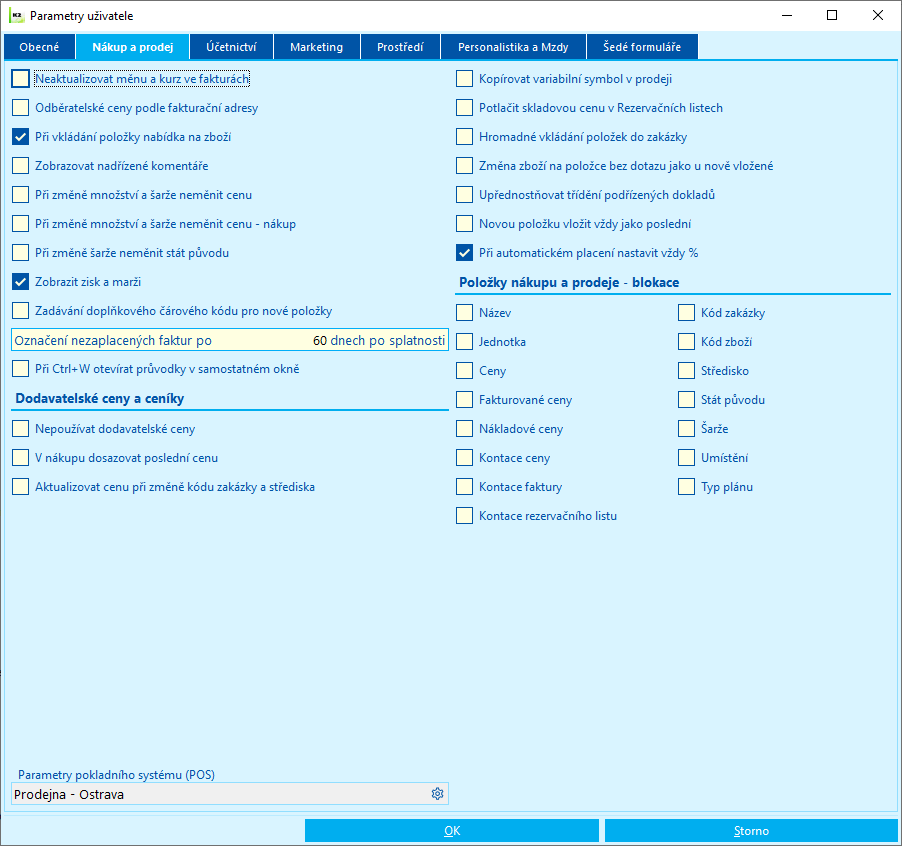Viewport: 902px width, 846px height.
Task: Check the Stát původu blocking checkbox
Action: click(x=686, y=400)
